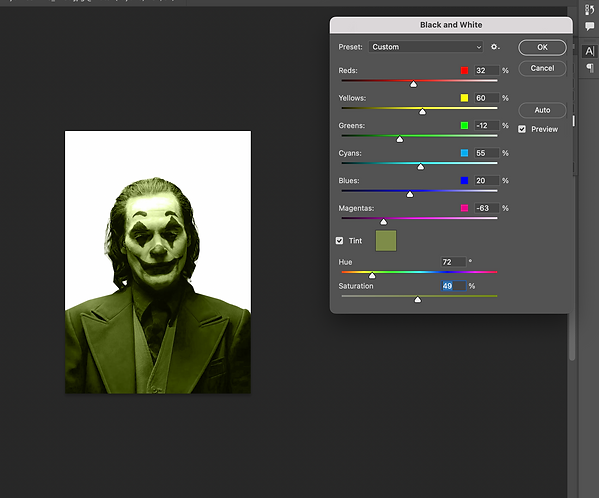Open the preset options gear menu
The height and width of the screenshot is (498, 599).
click(495, 47)
